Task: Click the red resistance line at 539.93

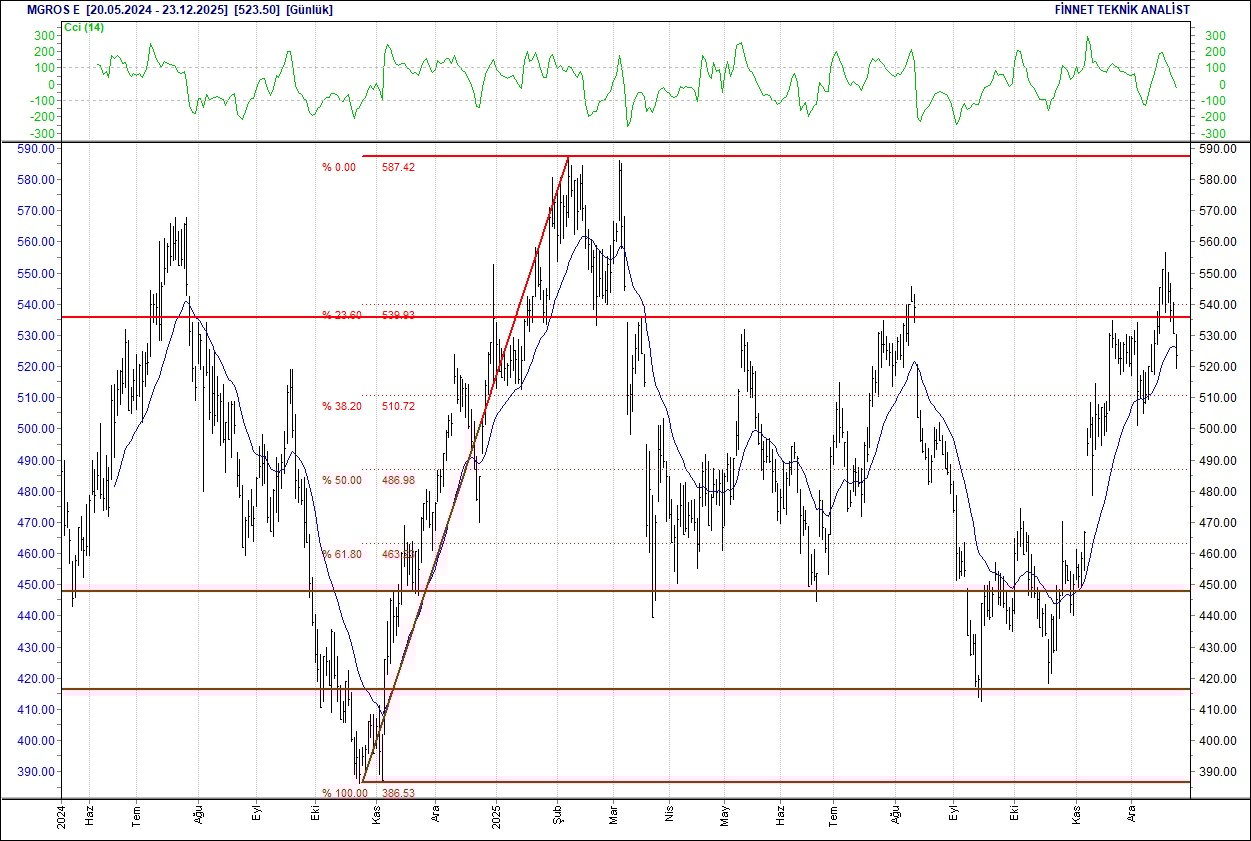Action: [800, 318]
